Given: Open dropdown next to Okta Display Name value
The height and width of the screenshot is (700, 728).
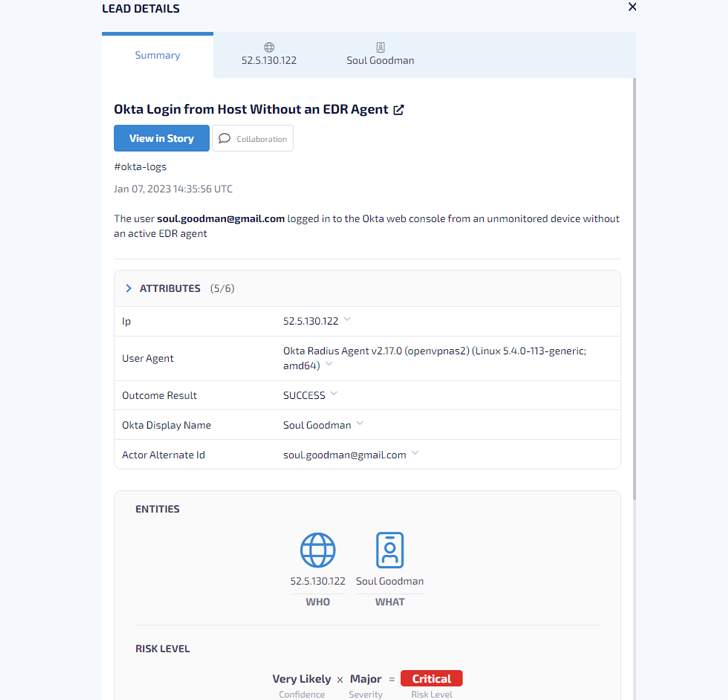Looking at the screenshot, I should [x=360, y=423].
